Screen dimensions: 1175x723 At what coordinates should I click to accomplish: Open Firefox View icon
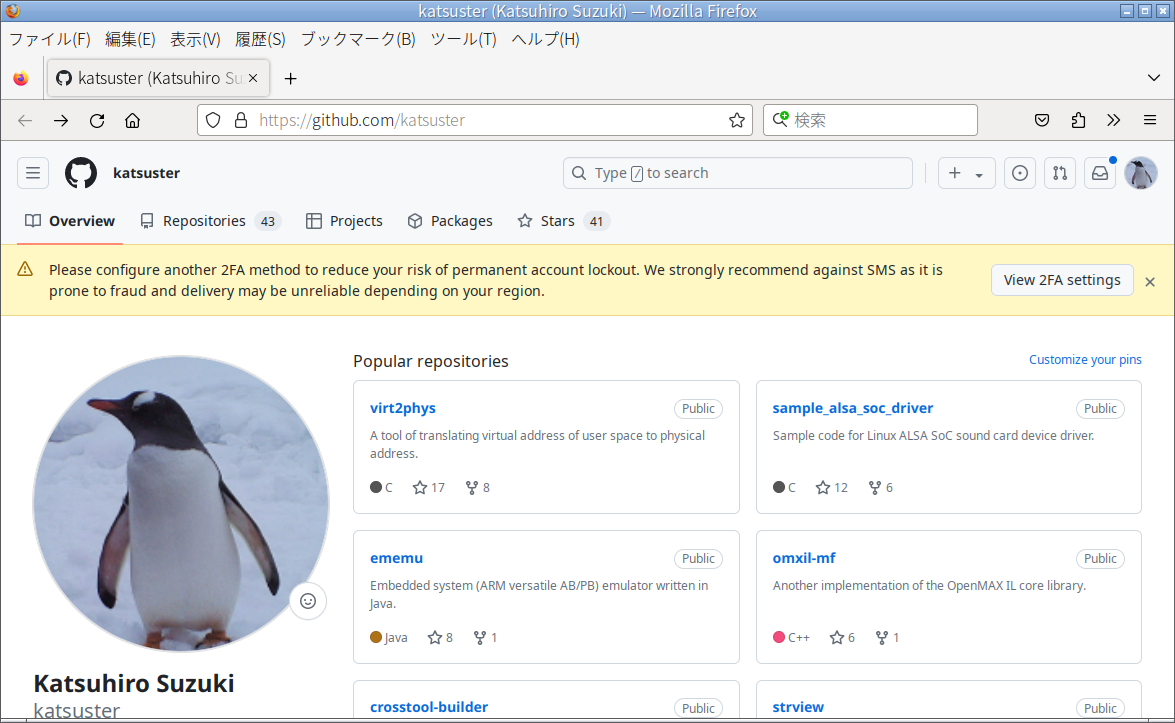click(21, 78)
